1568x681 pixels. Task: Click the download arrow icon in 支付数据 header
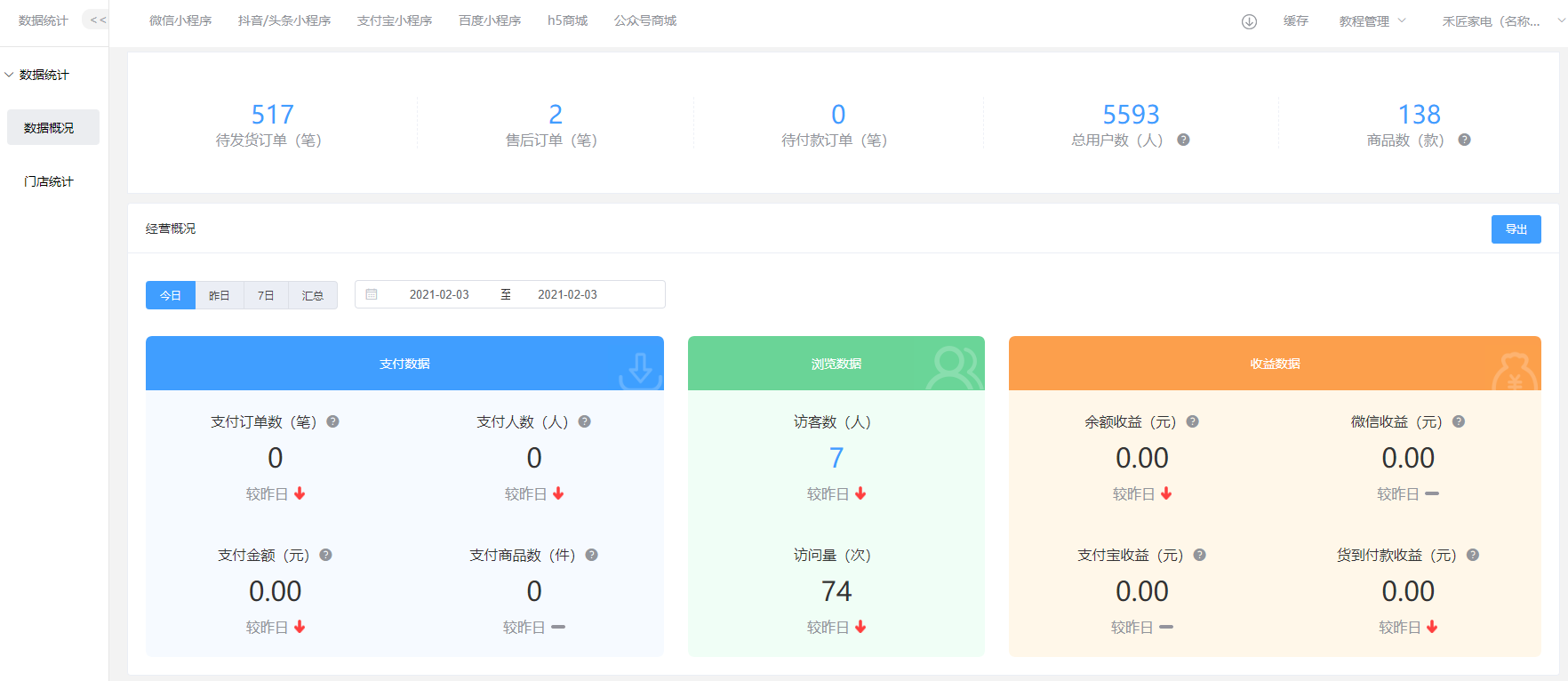pos(641,370)
